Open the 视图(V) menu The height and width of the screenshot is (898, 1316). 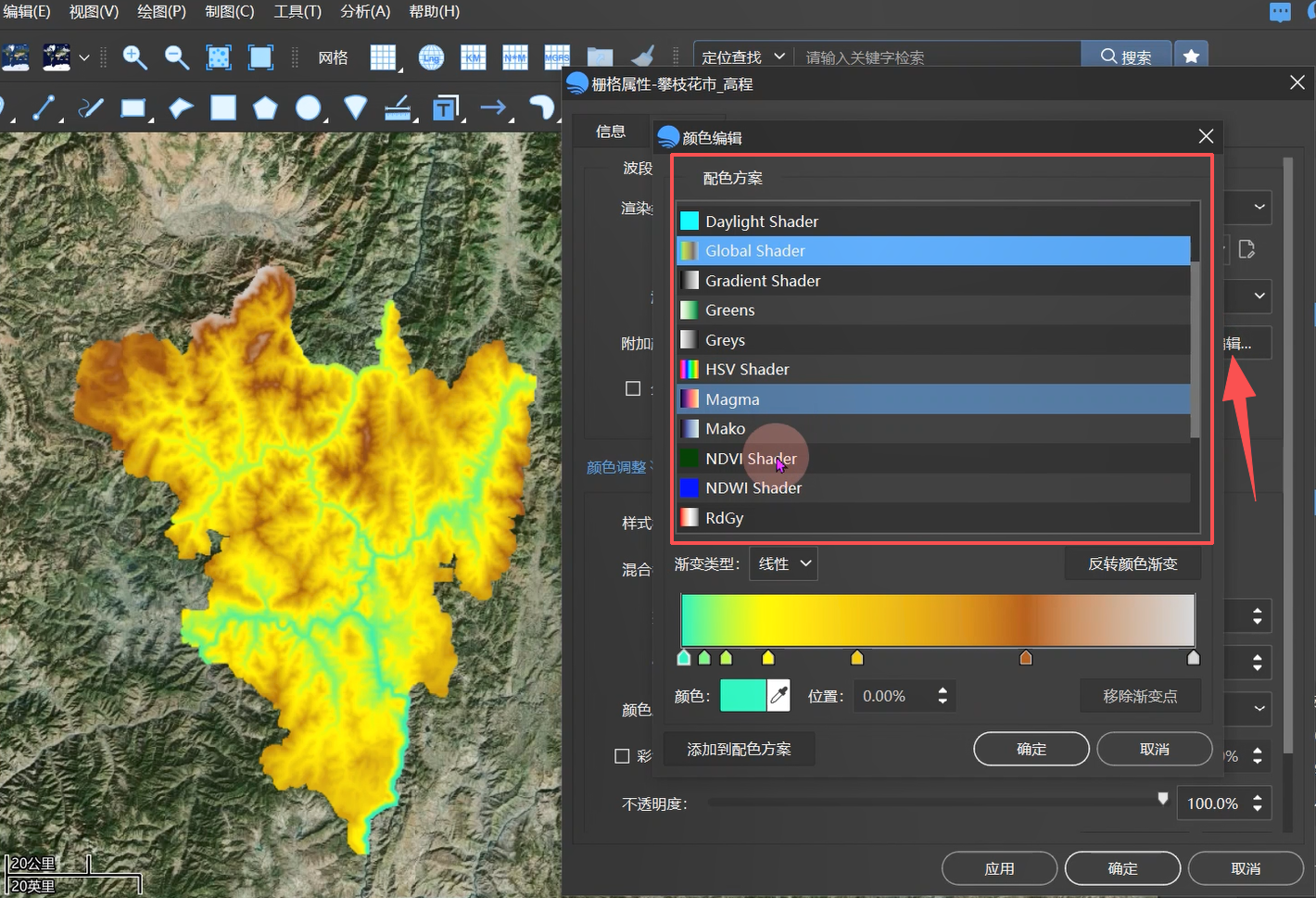click(94, 11)
